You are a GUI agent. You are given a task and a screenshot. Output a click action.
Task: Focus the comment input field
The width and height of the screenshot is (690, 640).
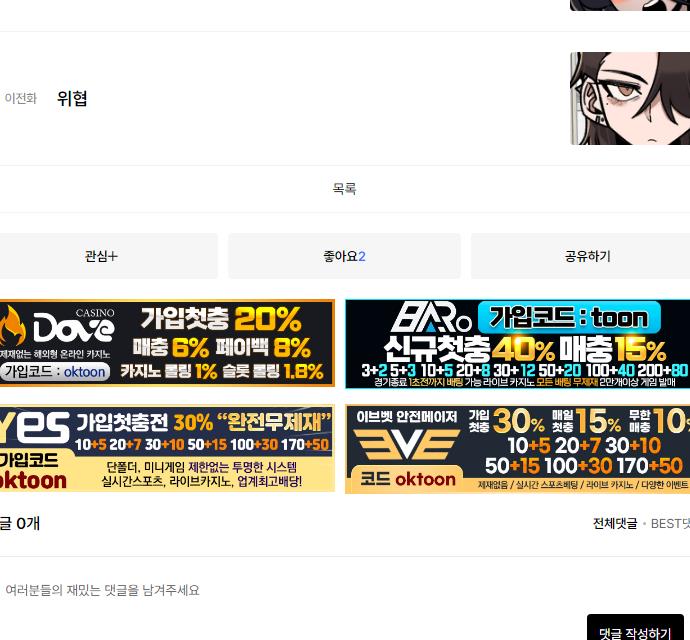click(x=345, y=590)
